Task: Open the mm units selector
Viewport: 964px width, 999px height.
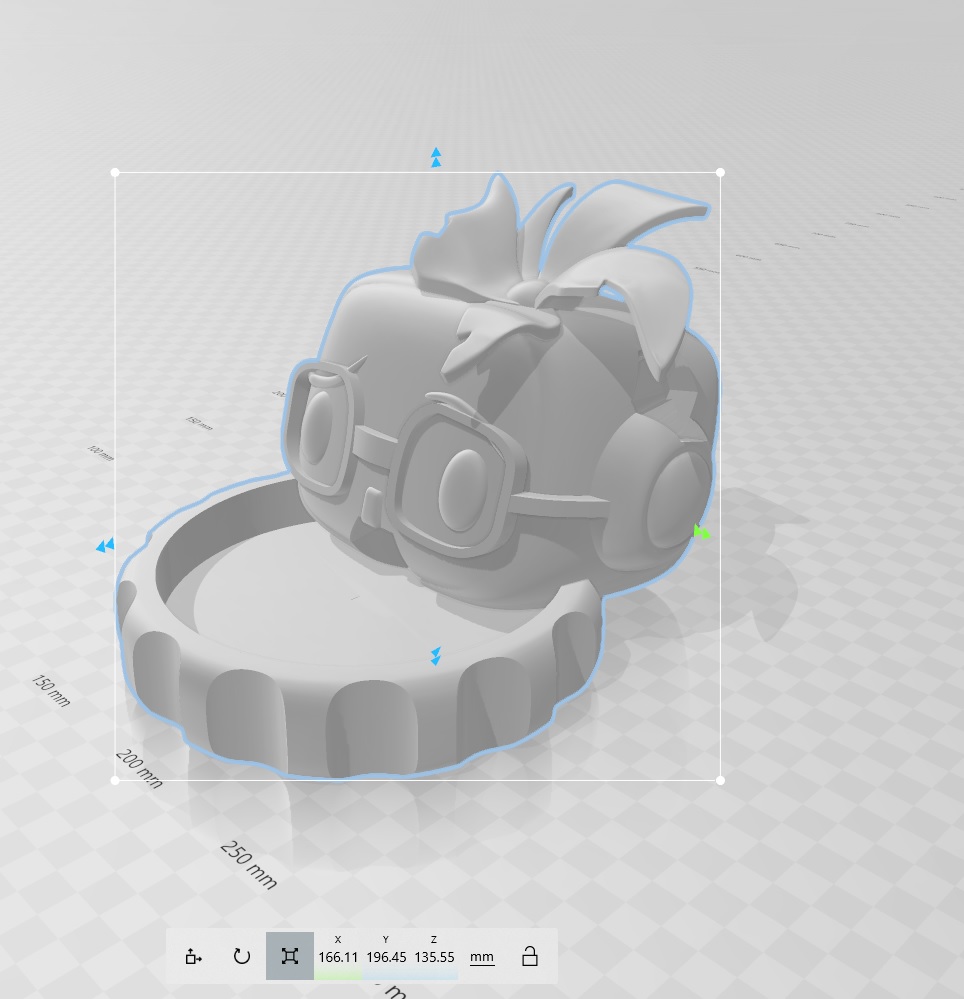Action: 482,957
